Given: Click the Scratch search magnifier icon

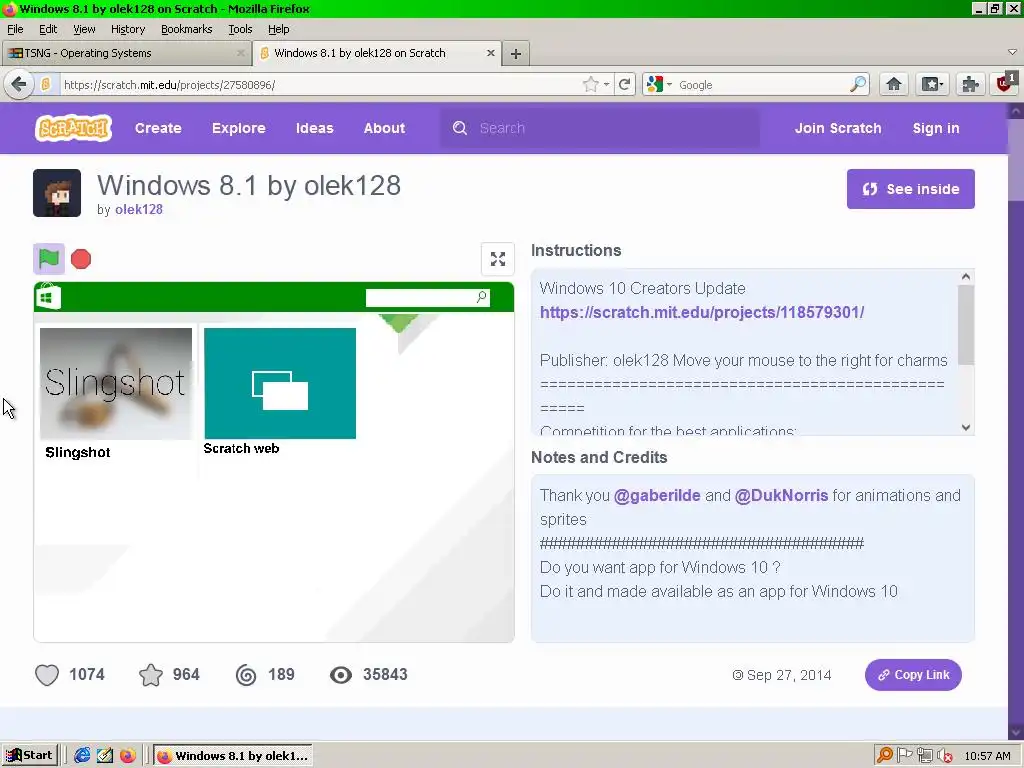Looking at the screenshot, I should pos(460,128).
